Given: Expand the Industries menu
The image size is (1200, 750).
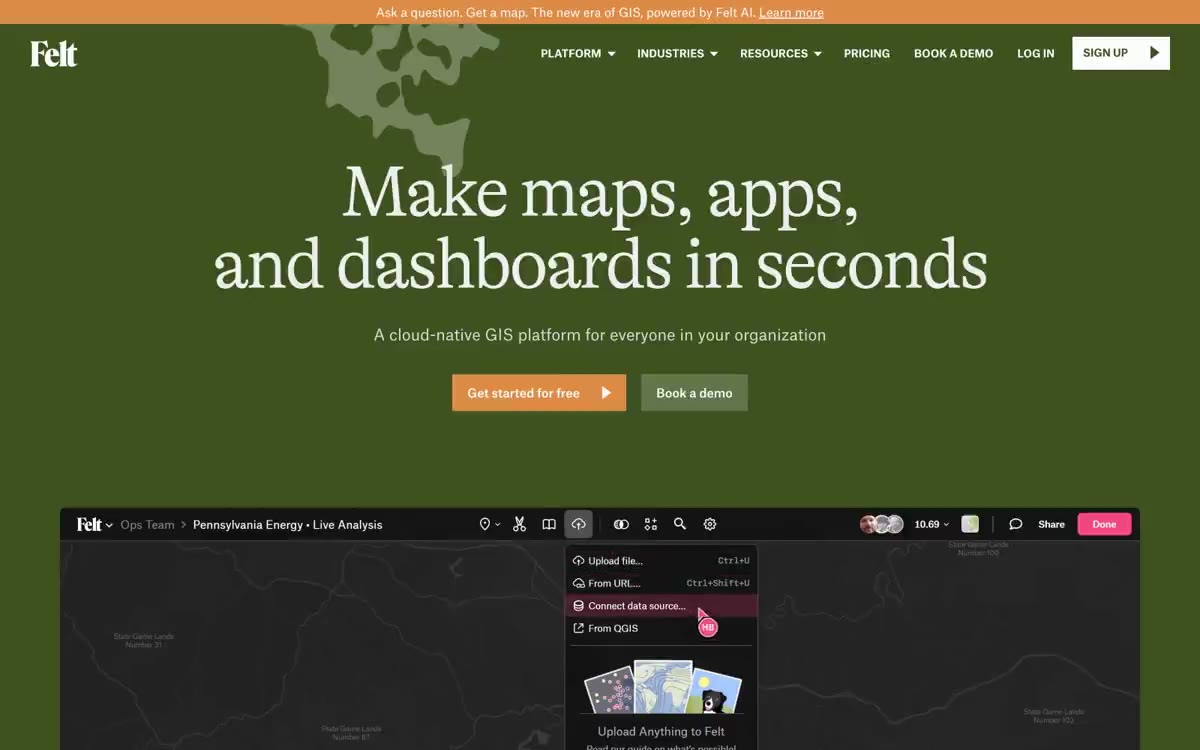Looking at the screenshot, I should pyautogui.click(x=677, y=54).
